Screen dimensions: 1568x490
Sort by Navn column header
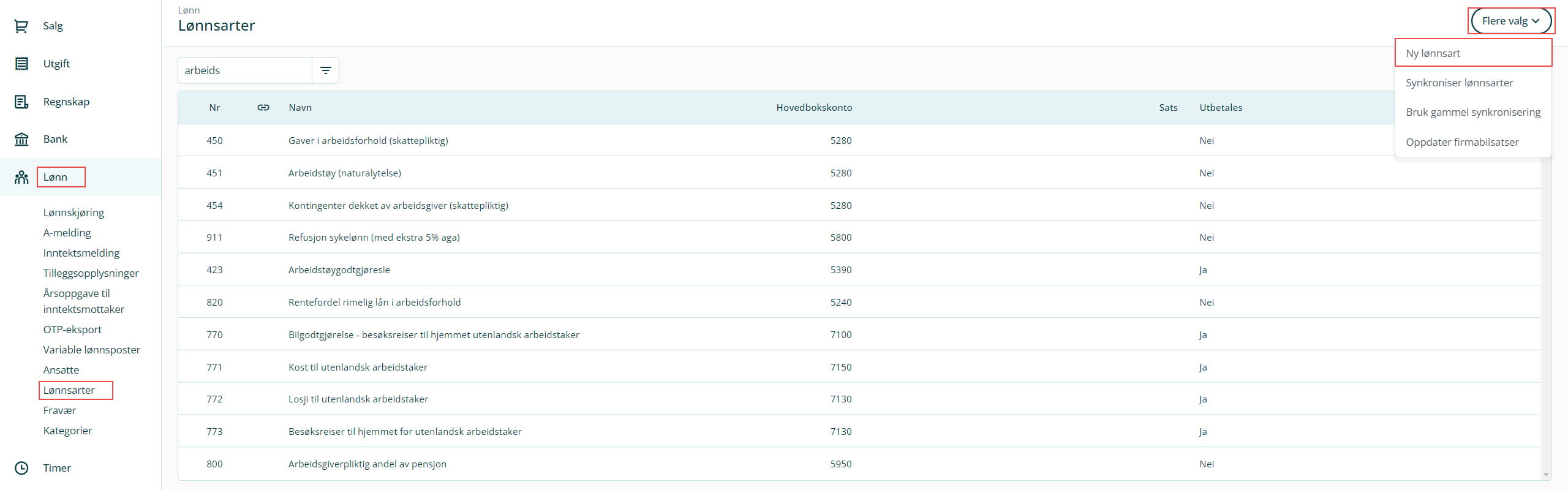coord(300,108)
